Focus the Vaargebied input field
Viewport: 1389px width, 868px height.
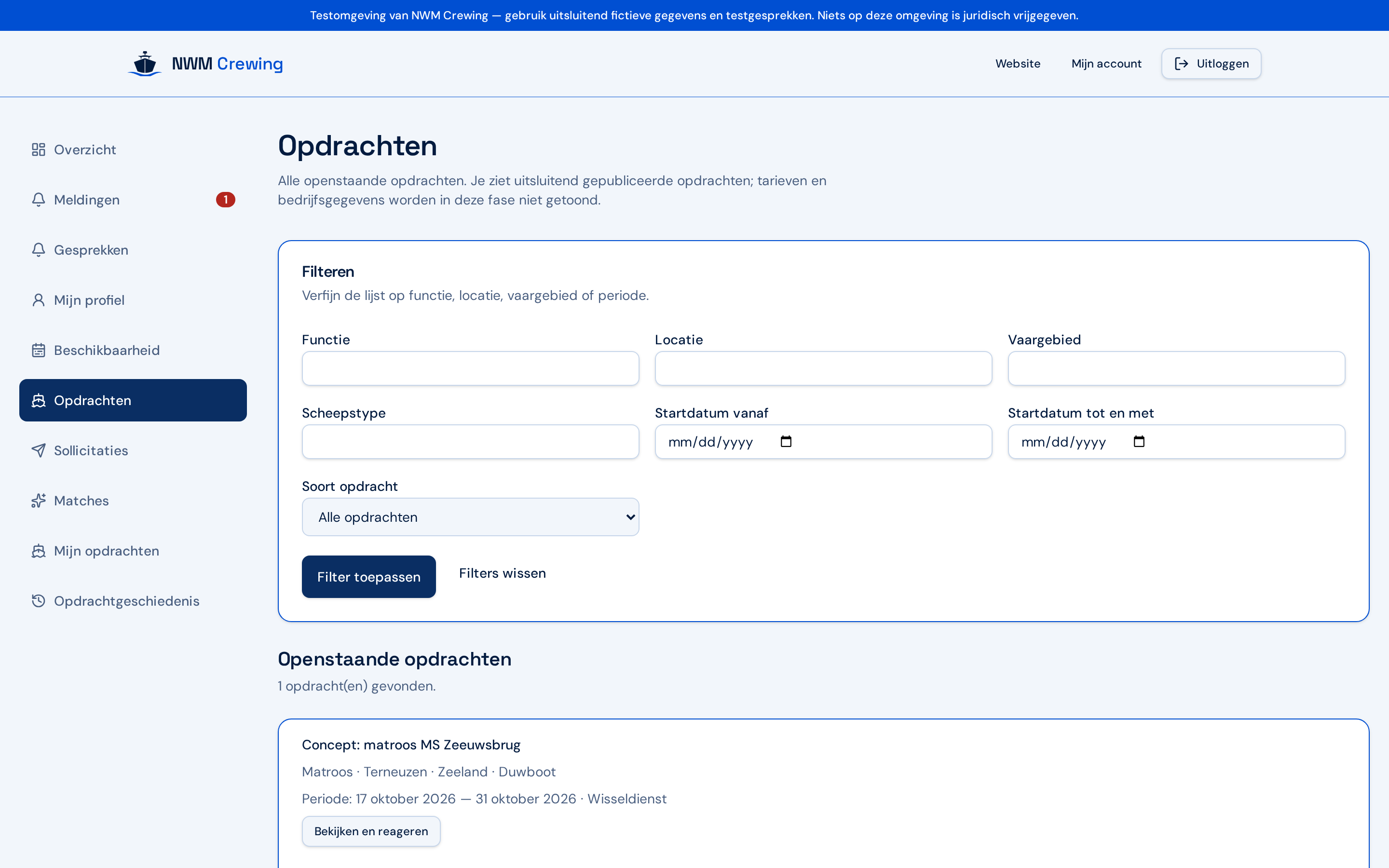pyautogui.click(x=1176, y=368)
